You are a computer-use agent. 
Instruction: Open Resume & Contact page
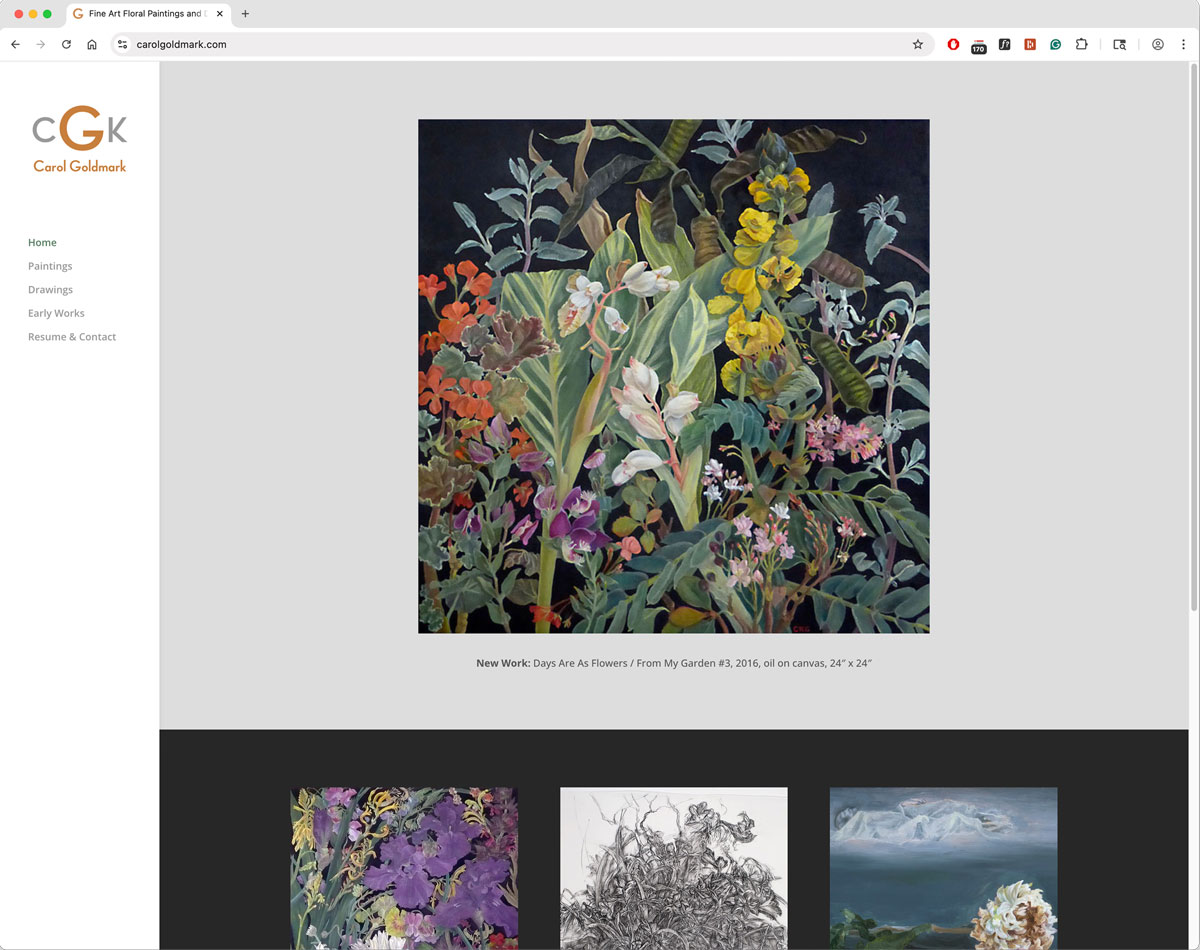pos(72,337)
